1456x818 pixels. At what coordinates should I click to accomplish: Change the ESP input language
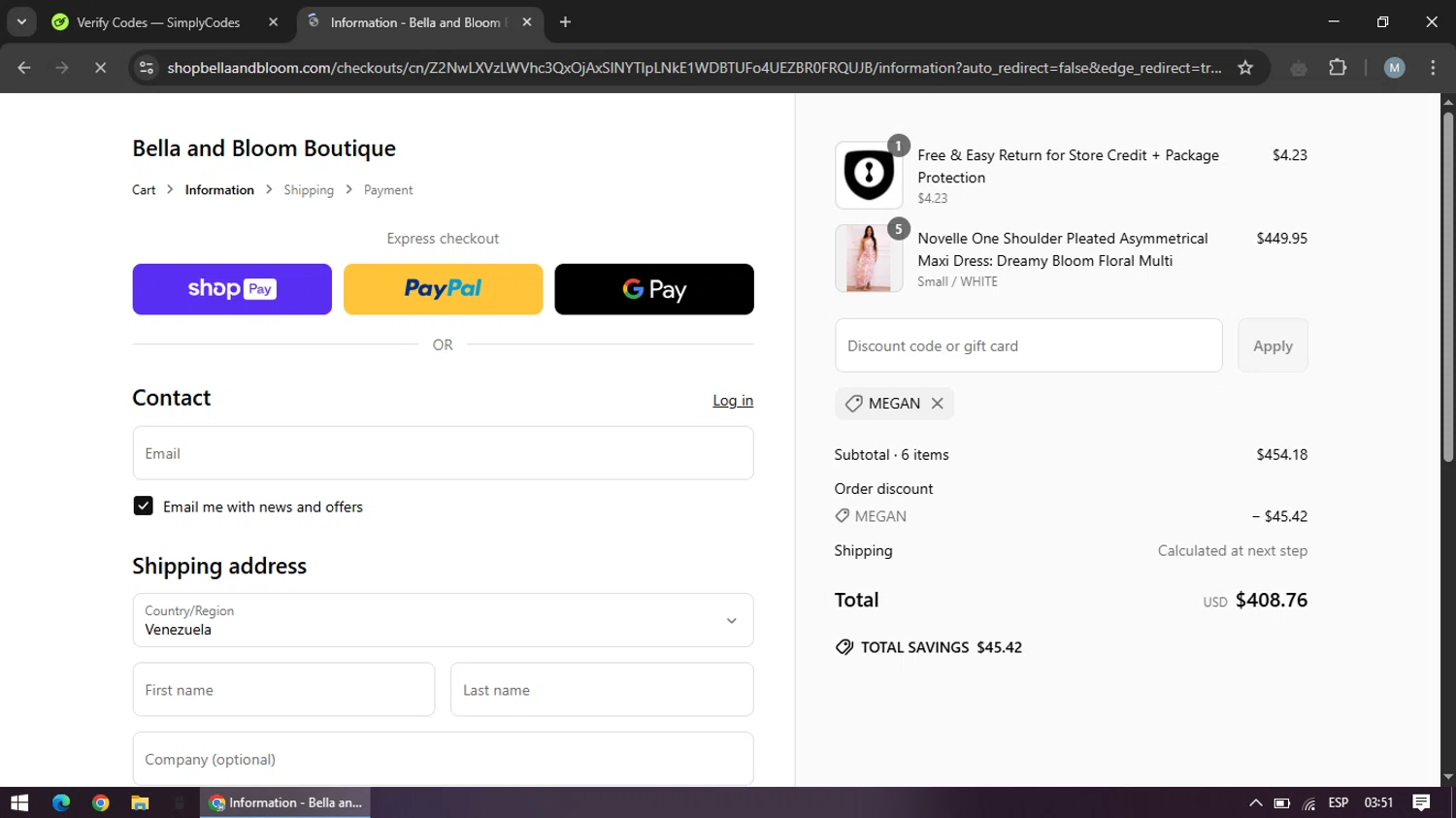1339,802
